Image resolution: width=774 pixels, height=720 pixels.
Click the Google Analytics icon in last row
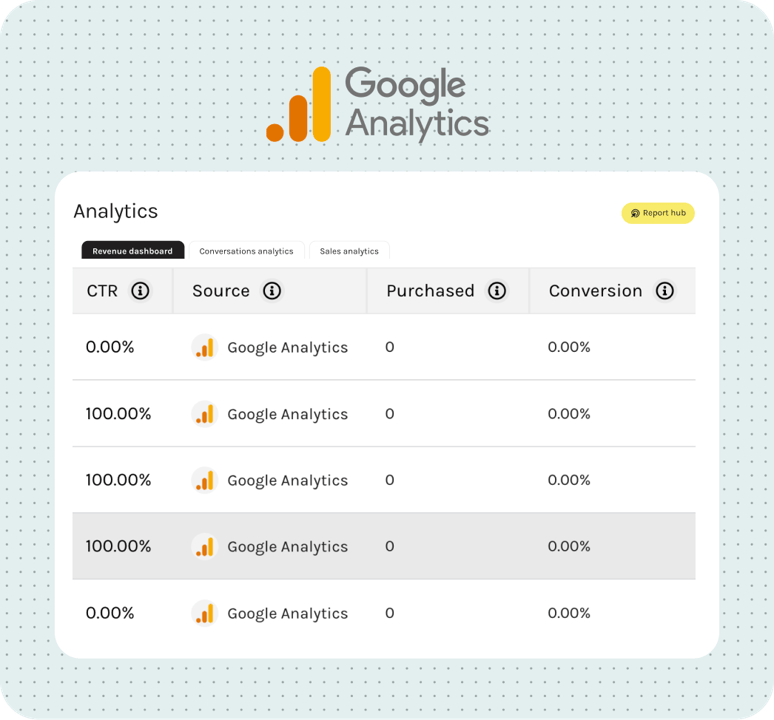204,613
